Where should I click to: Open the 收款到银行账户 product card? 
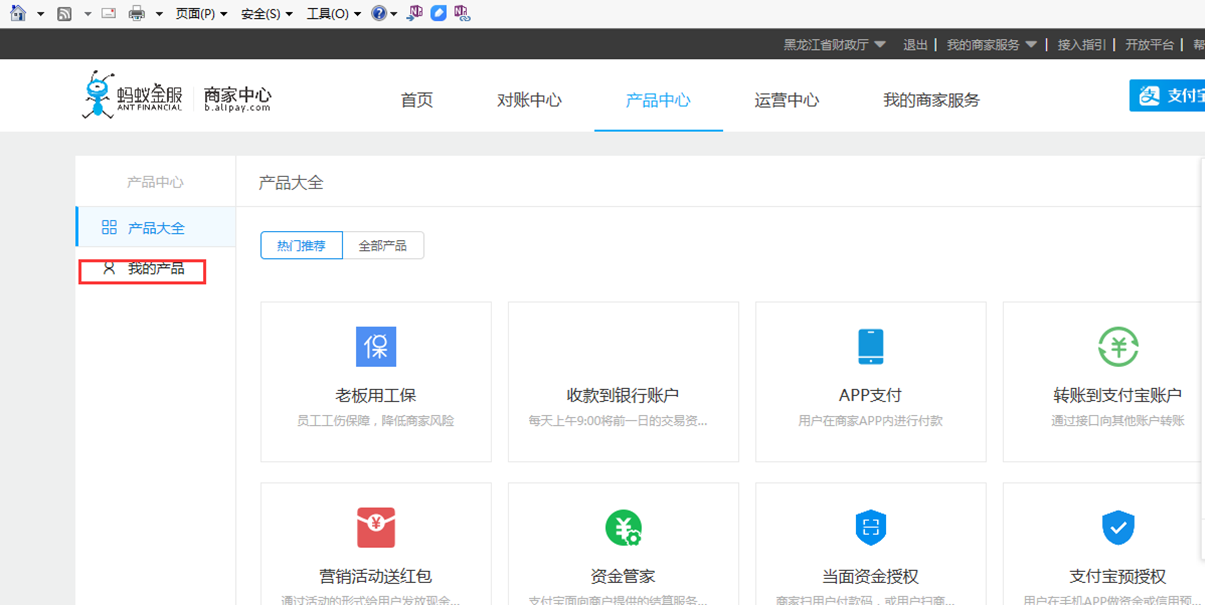click(x=623, y=382)
